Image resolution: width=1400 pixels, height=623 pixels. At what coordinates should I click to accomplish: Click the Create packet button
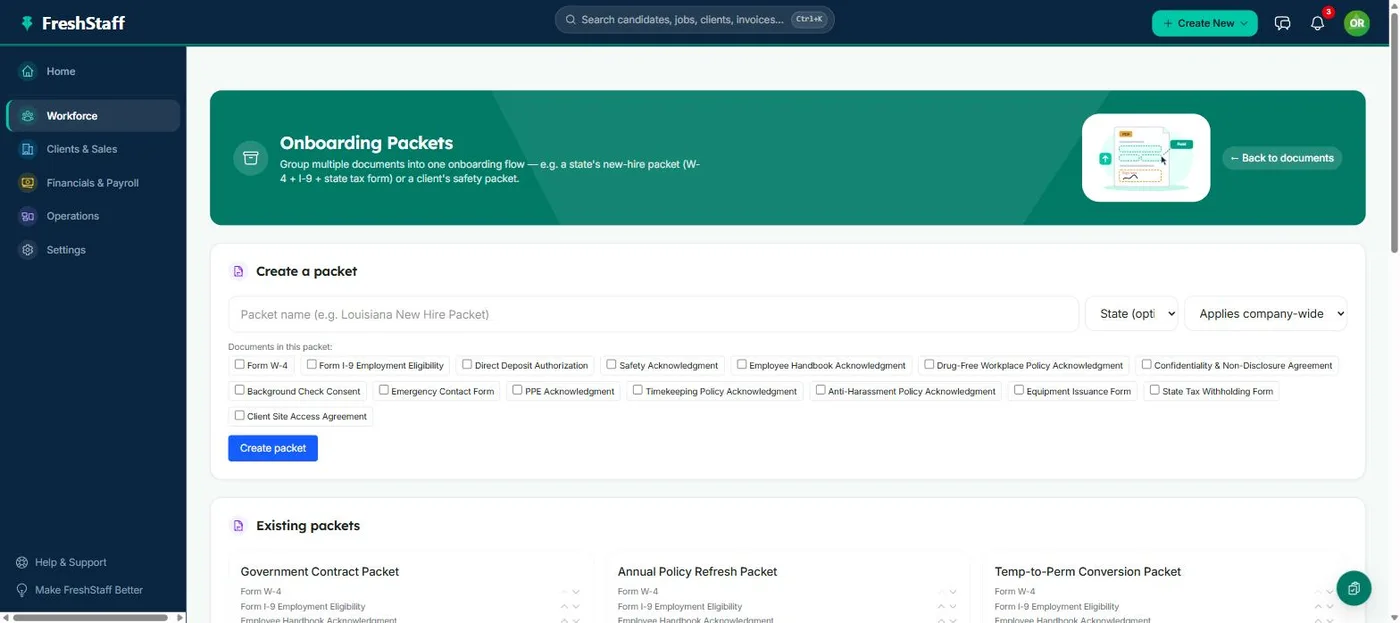[273, 448]
